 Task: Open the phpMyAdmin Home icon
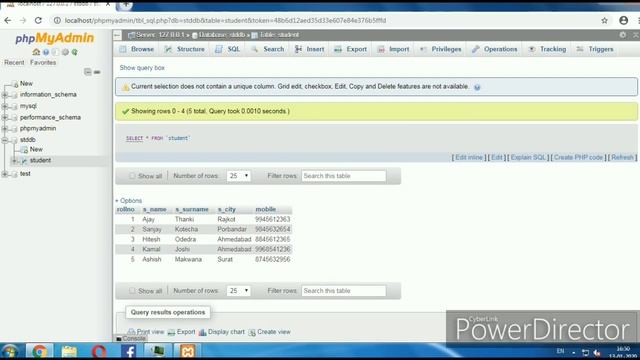pos(36,52)
